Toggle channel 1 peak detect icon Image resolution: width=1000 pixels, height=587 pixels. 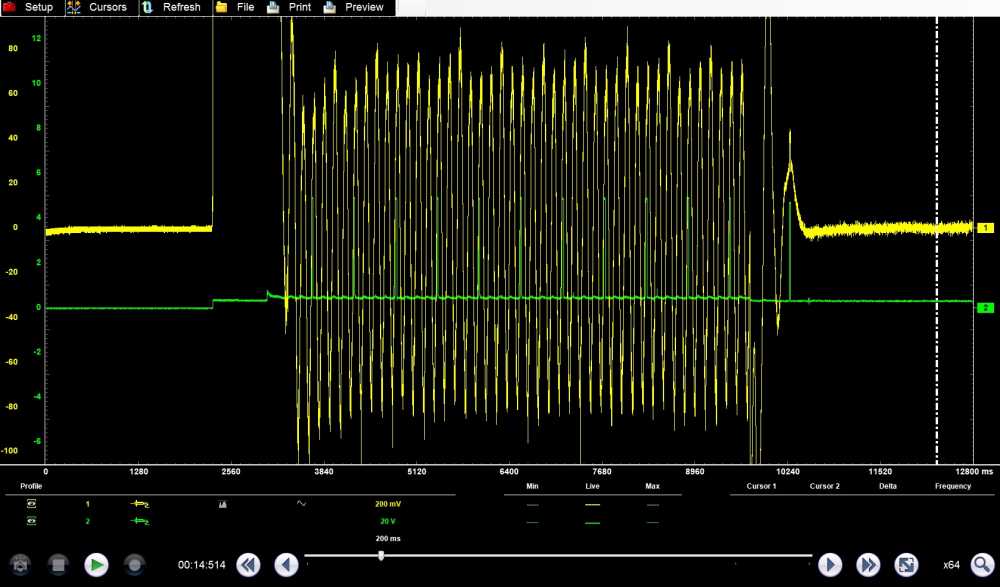pyautogui.click(x=222, y=504)
